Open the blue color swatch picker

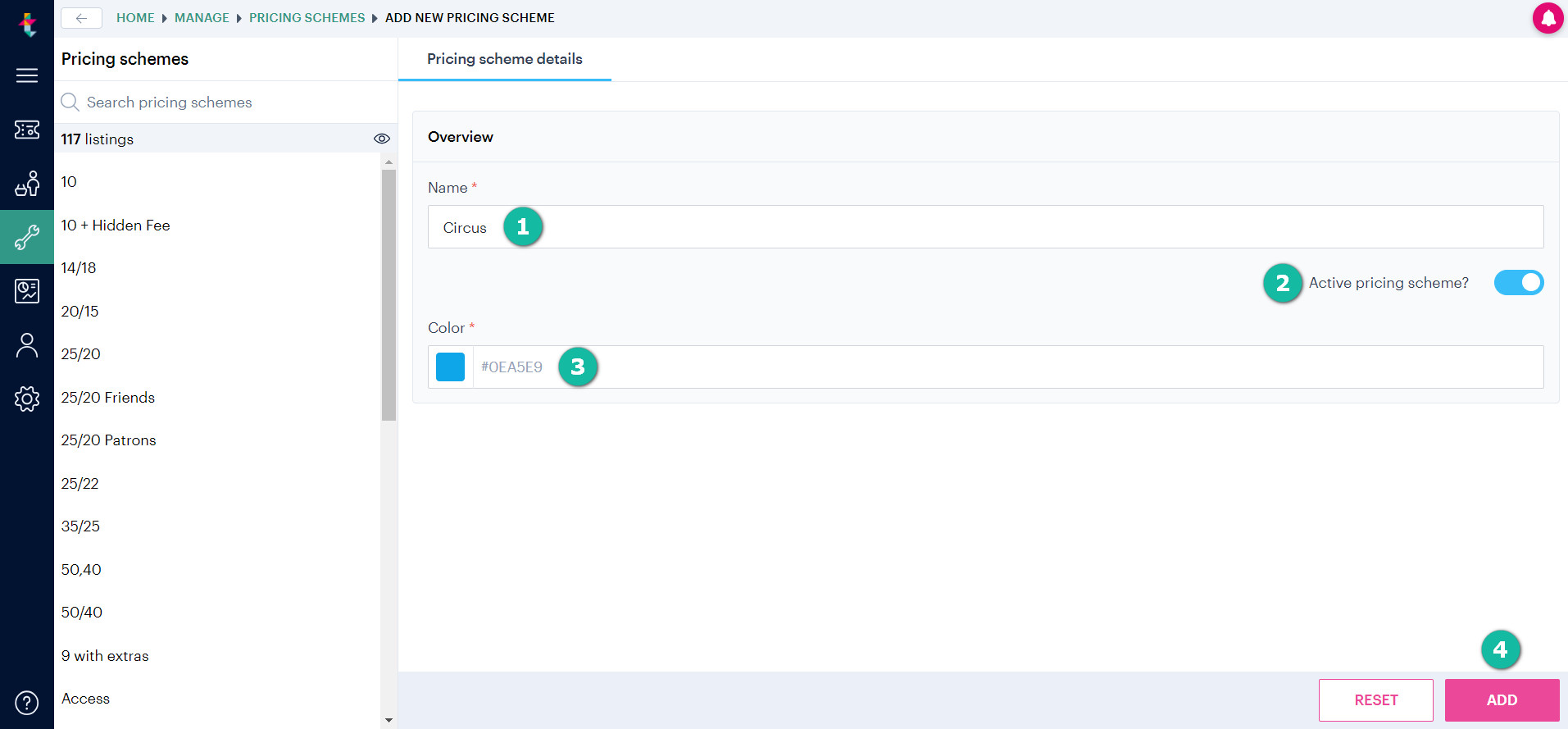coord(450,367)
